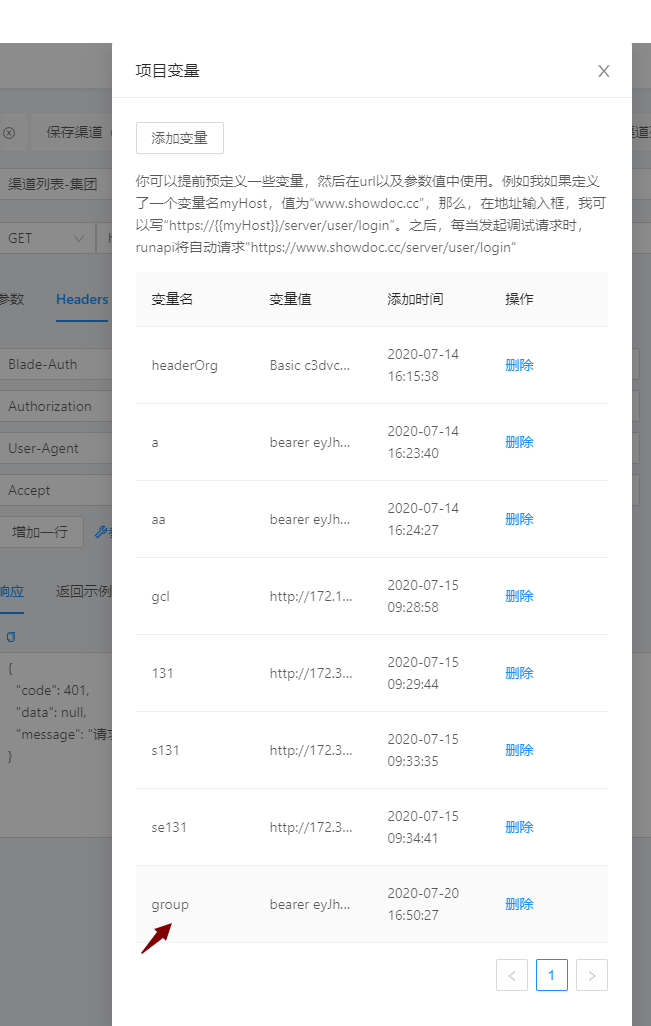
Task: Delete the group variable
Action: [x=519, y=904]
